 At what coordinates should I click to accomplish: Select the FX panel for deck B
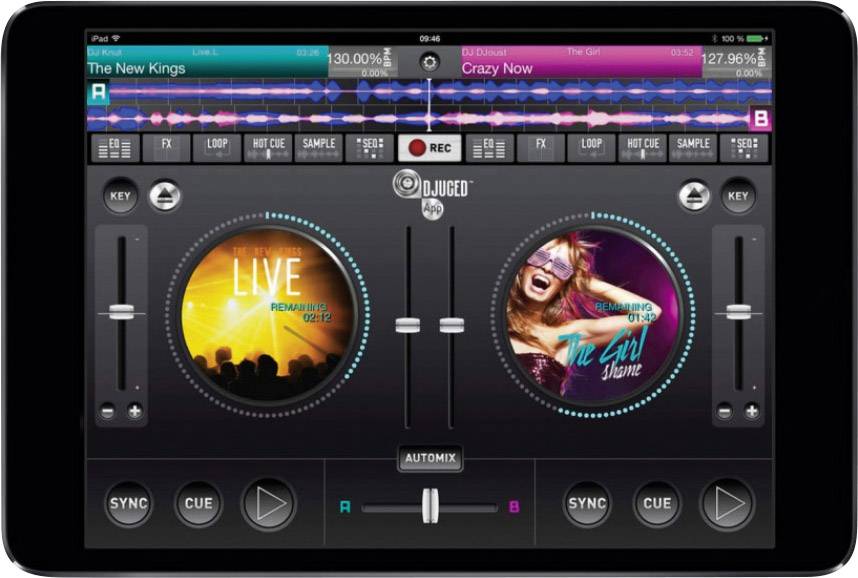point(543,145)
